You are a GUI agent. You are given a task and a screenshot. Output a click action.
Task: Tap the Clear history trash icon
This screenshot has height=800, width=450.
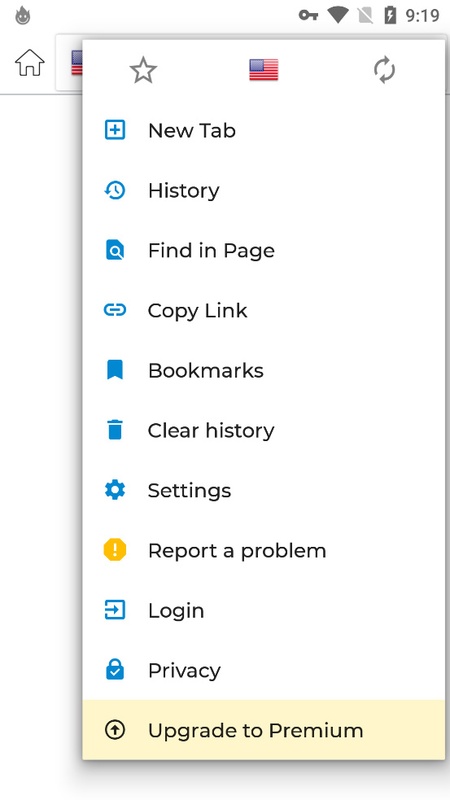tap(115, 430)
